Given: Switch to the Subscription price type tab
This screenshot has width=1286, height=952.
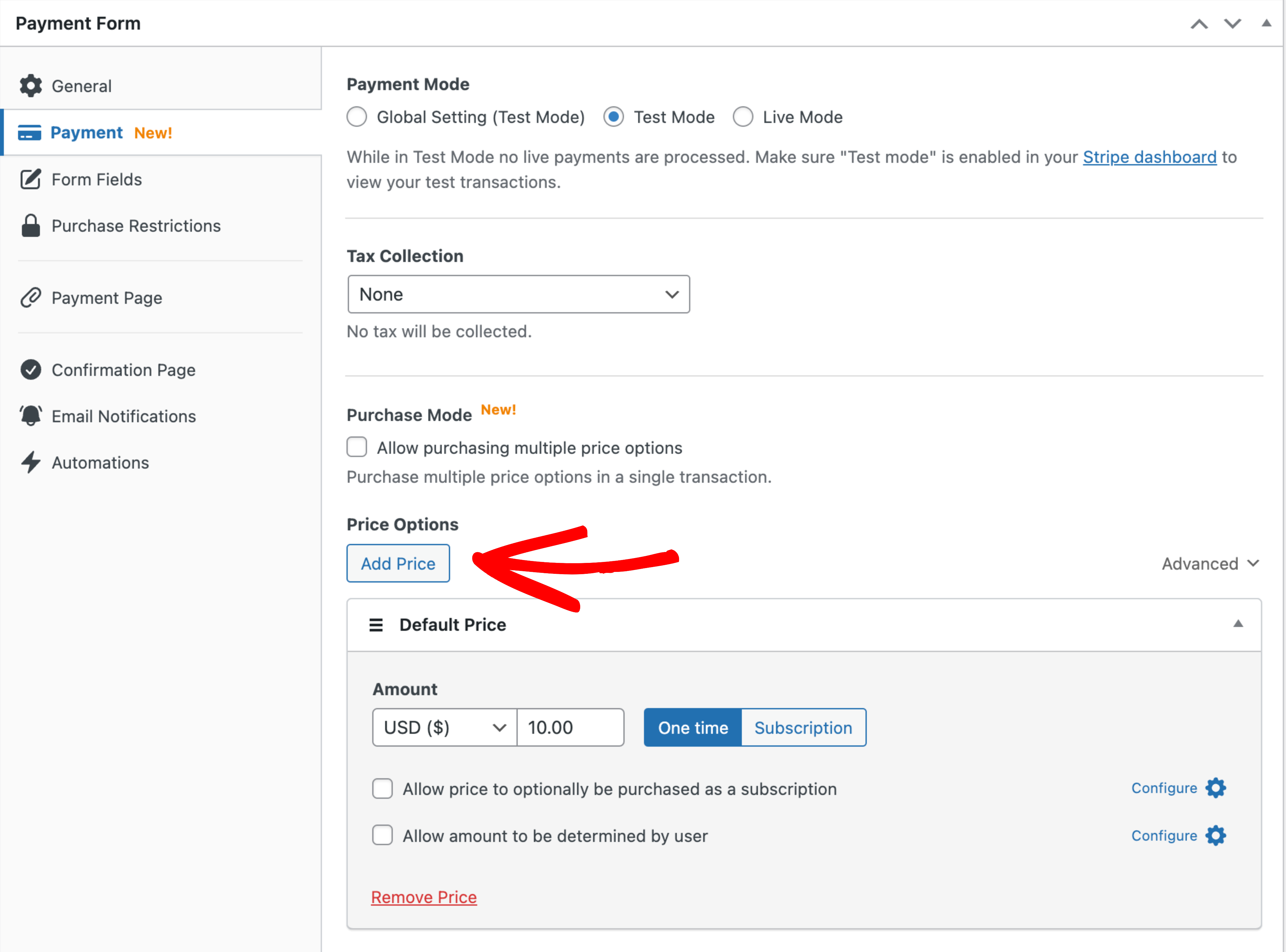Looking at the screenshot, I should (x=803, y=728).
